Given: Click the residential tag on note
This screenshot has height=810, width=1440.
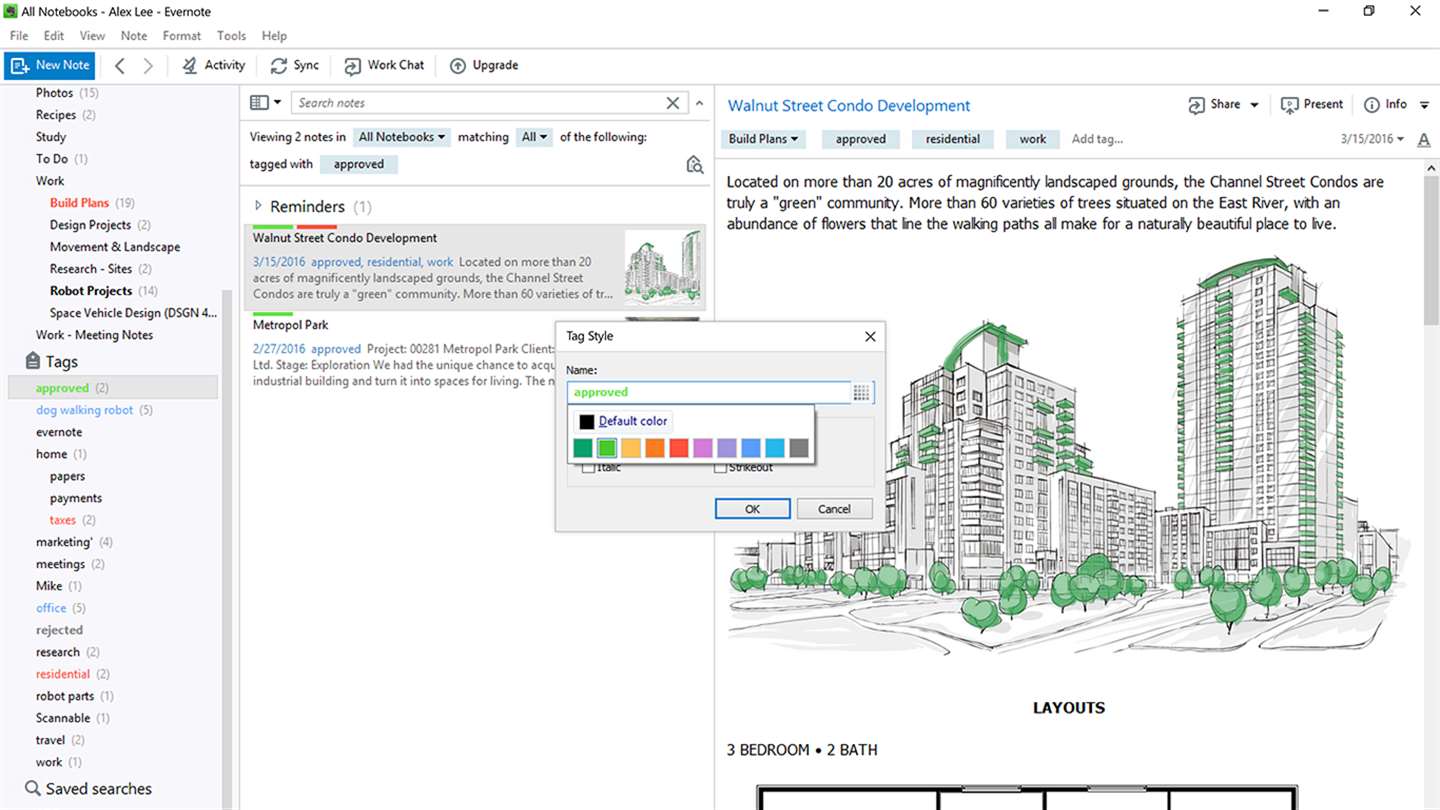Looking at the screenshot, I should tap(953, 139).
